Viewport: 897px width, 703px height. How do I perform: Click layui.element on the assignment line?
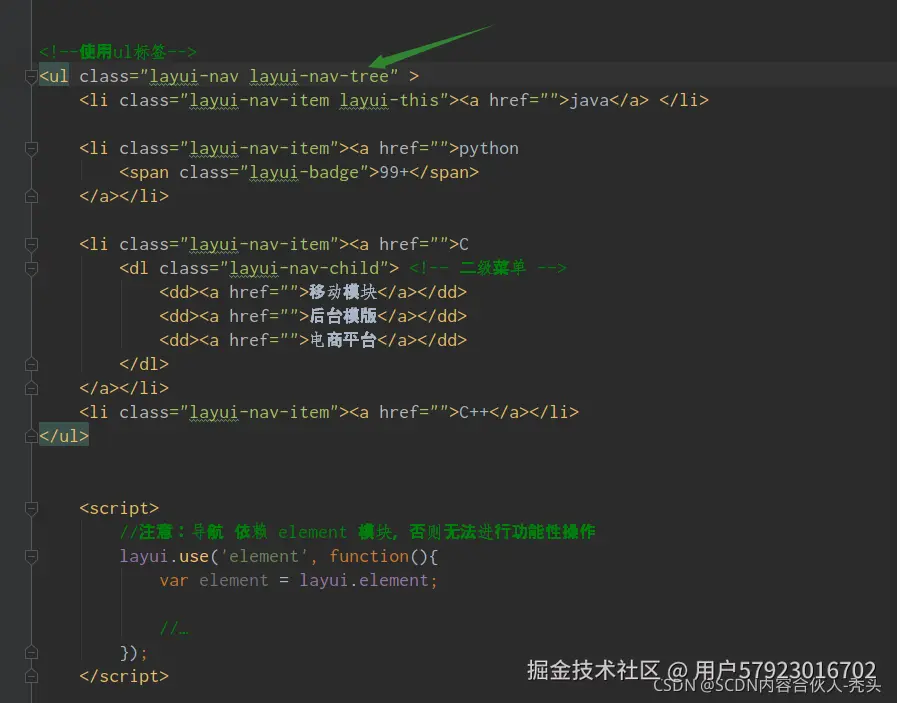click(x=364, y=581)
